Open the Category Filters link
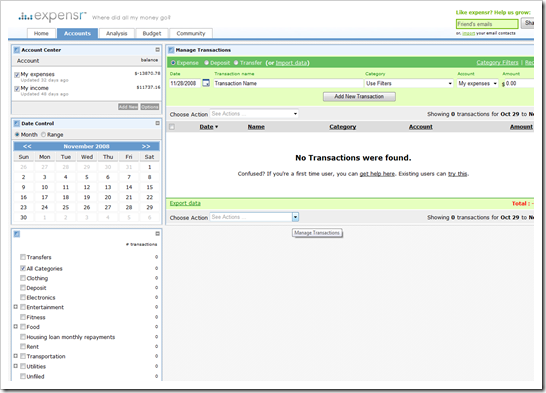Image resolution: width=546 pixels, height=393 pixels. click(x=497, y=63)
